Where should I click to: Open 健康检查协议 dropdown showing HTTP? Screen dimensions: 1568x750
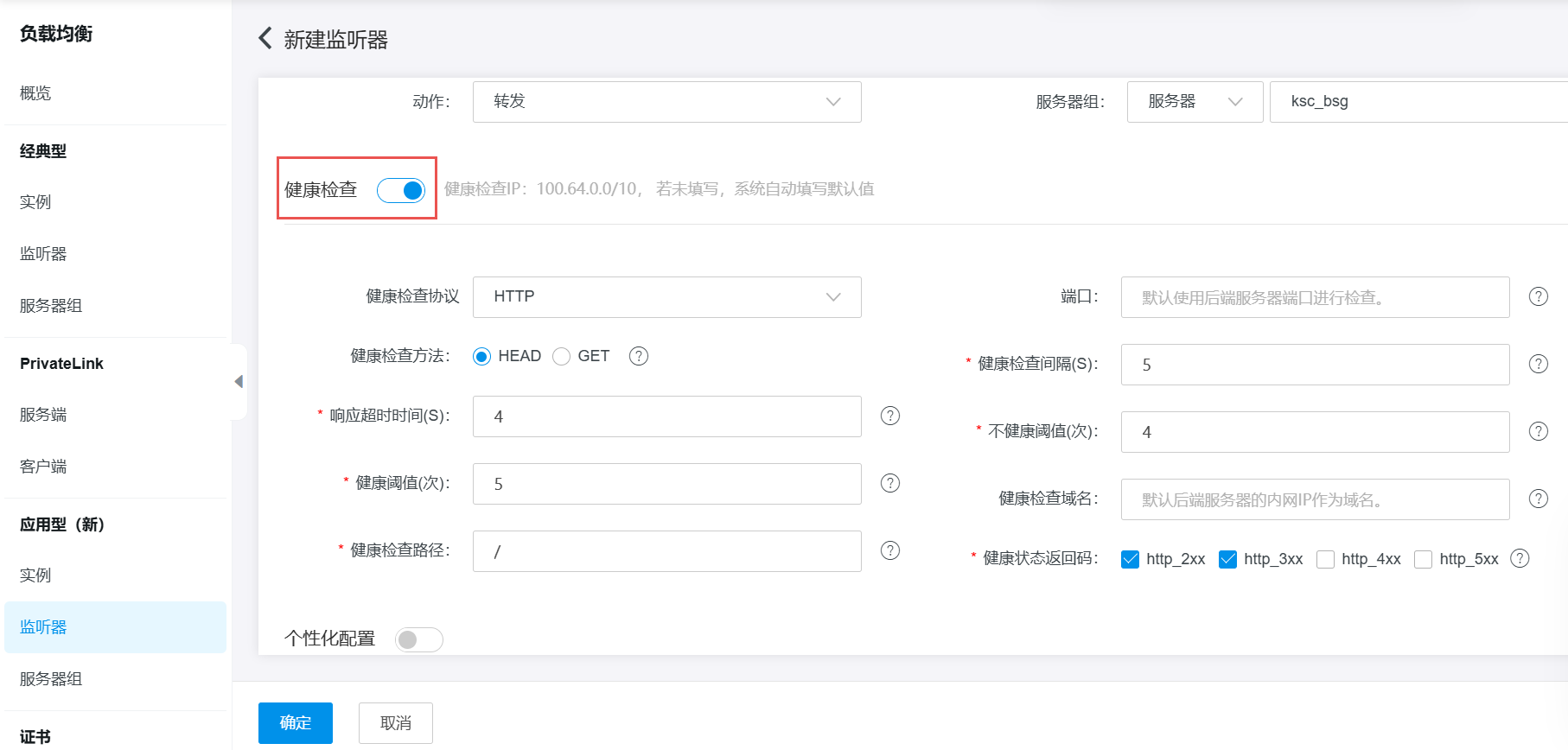[666, 297]
